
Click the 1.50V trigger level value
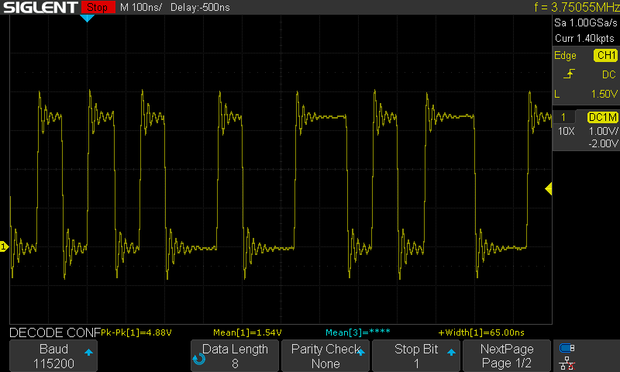pyautogui.click(x=604, y=94)
